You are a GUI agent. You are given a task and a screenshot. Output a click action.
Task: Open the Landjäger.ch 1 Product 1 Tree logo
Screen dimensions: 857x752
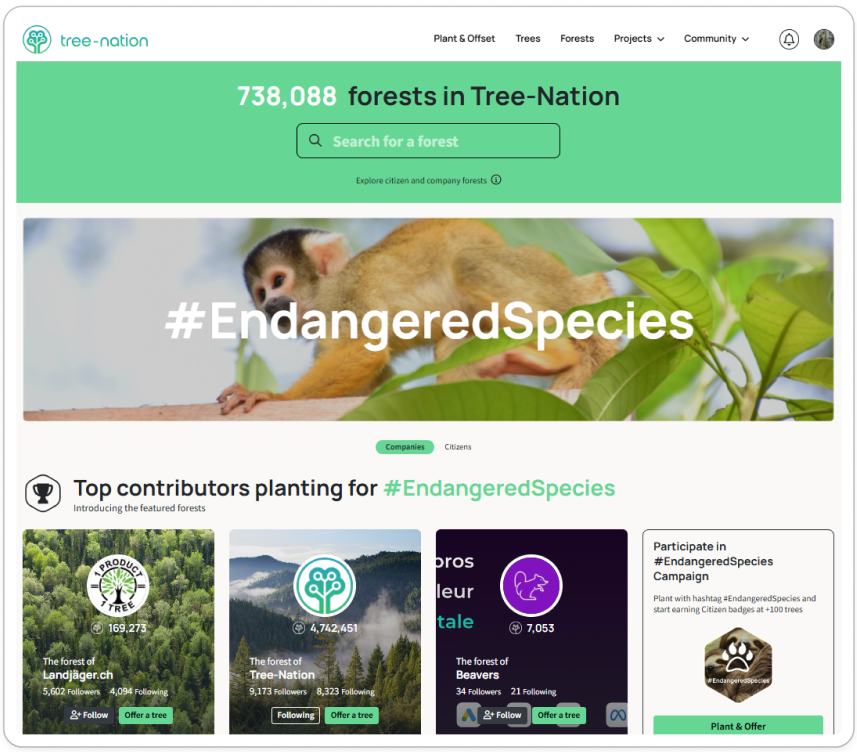pyautogui.click(x=118, y=586)
